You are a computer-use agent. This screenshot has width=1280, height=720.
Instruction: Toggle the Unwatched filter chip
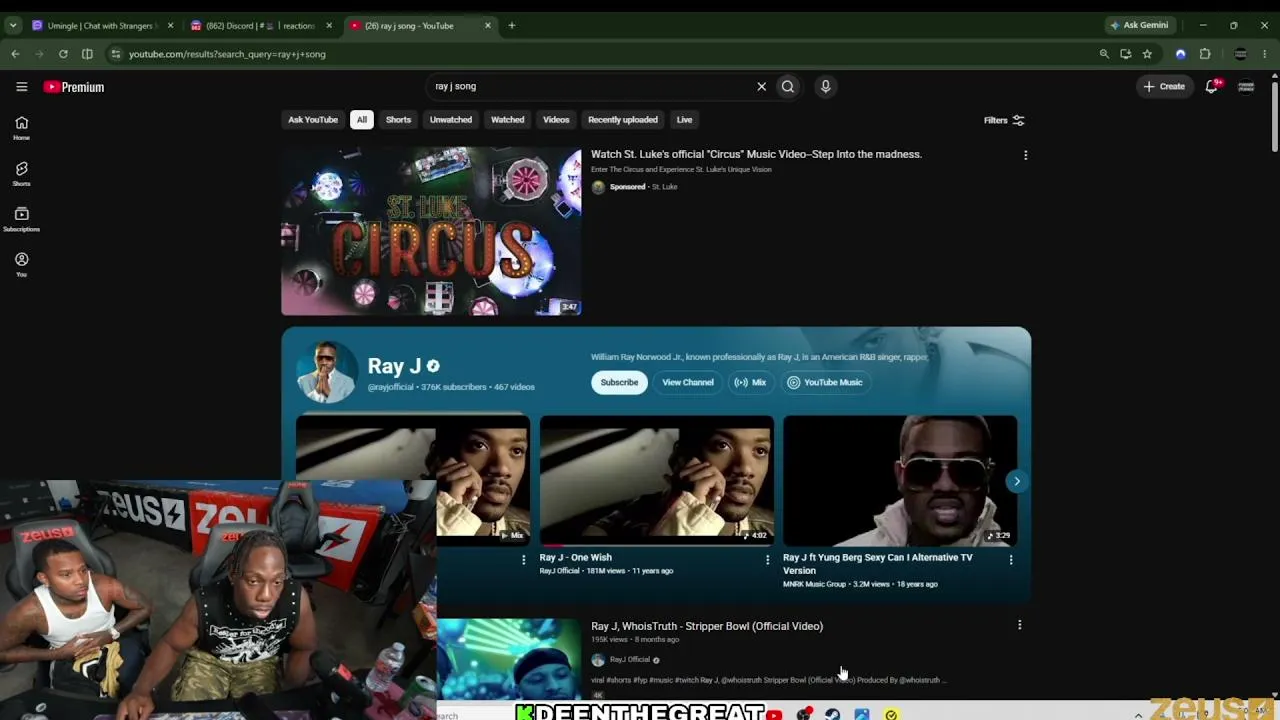[x=451, y=120]
